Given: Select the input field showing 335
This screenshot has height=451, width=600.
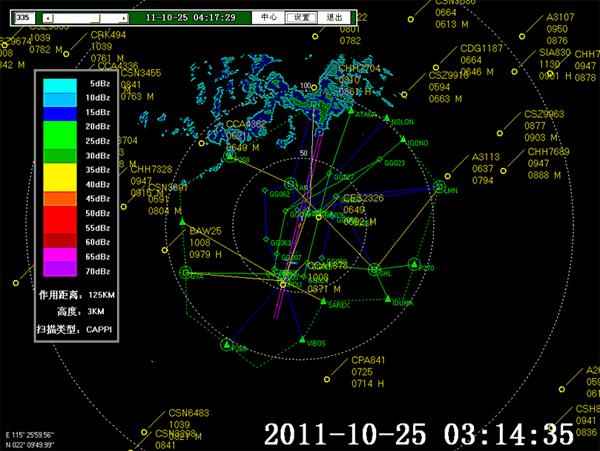Looking at the screenshot, I should pyautogui.click(x=24, y=18).
